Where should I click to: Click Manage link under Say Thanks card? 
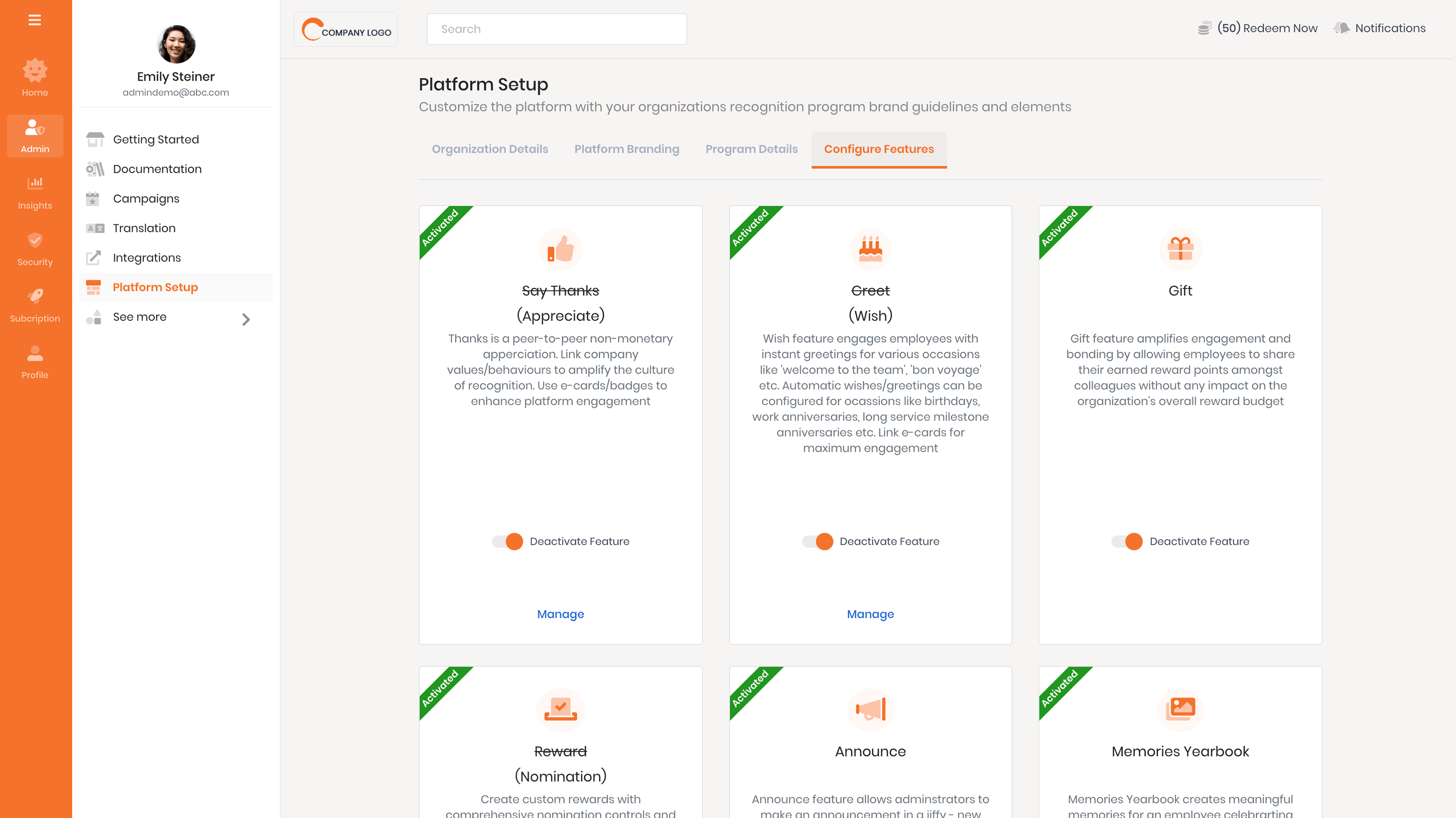(x=560, y=614)
